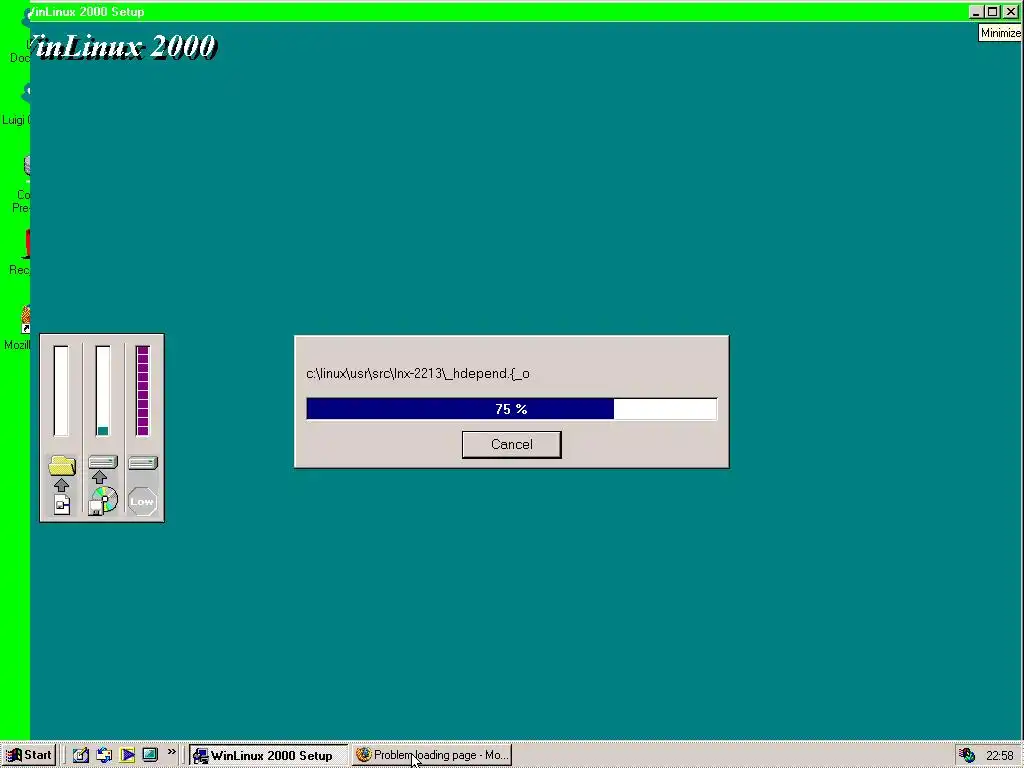Switch to Problem loading page Mozilla window

click(432, 755)
